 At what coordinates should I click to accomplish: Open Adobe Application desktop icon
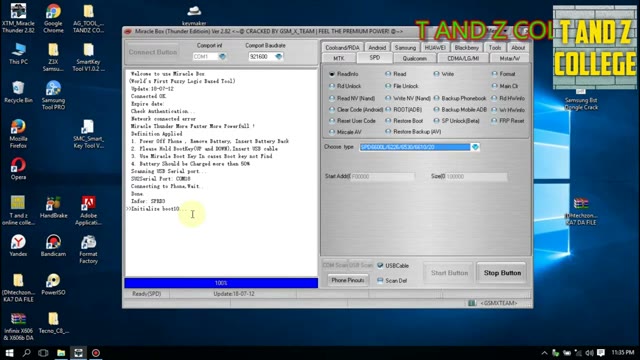pyautogui.click(x=88, y=211)
